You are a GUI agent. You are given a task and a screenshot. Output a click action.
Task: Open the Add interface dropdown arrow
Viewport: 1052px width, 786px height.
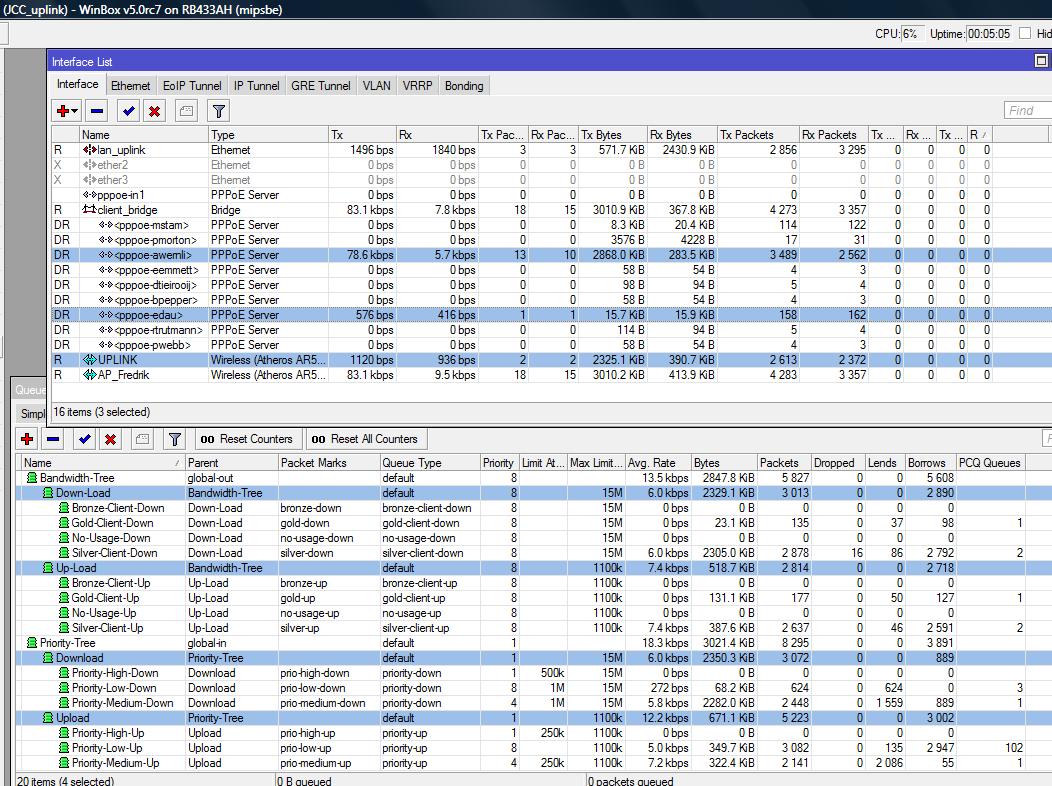tap(74, 111)
